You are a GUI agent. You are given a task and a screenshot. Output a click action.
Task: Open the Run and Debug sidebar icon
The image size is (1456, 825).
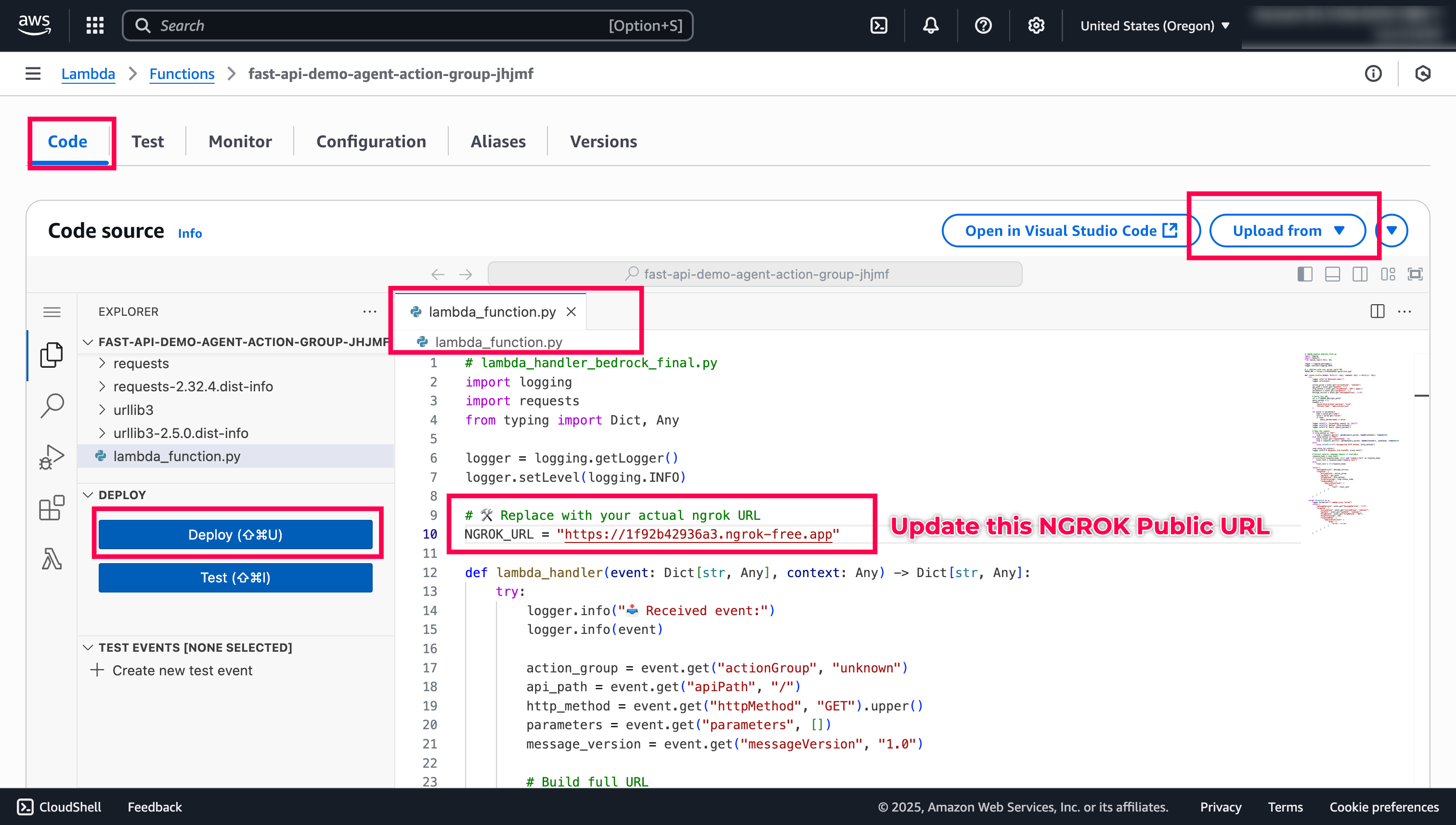point(52,457)
